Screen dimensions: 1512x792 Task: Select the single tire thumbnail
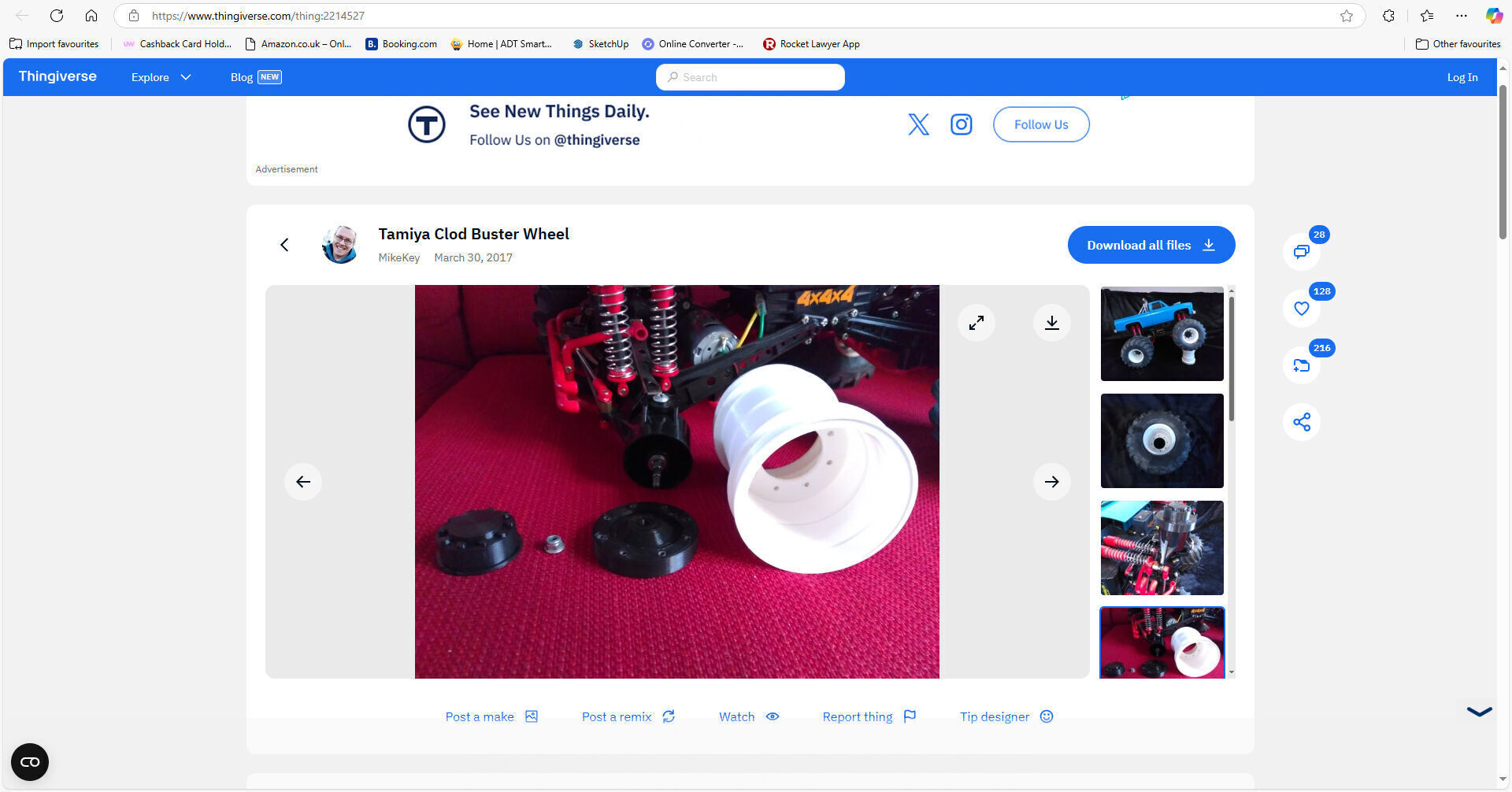1162,441
